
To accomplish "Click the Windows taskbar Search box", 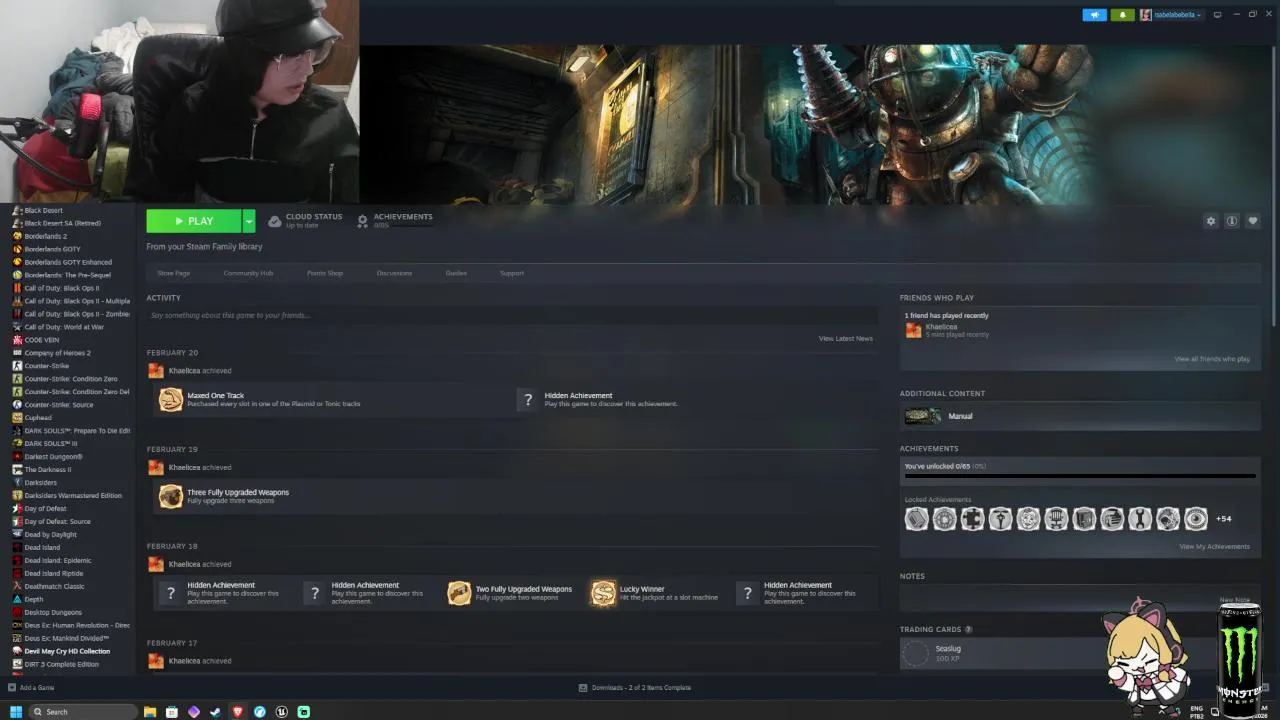I will click(82, 712).
